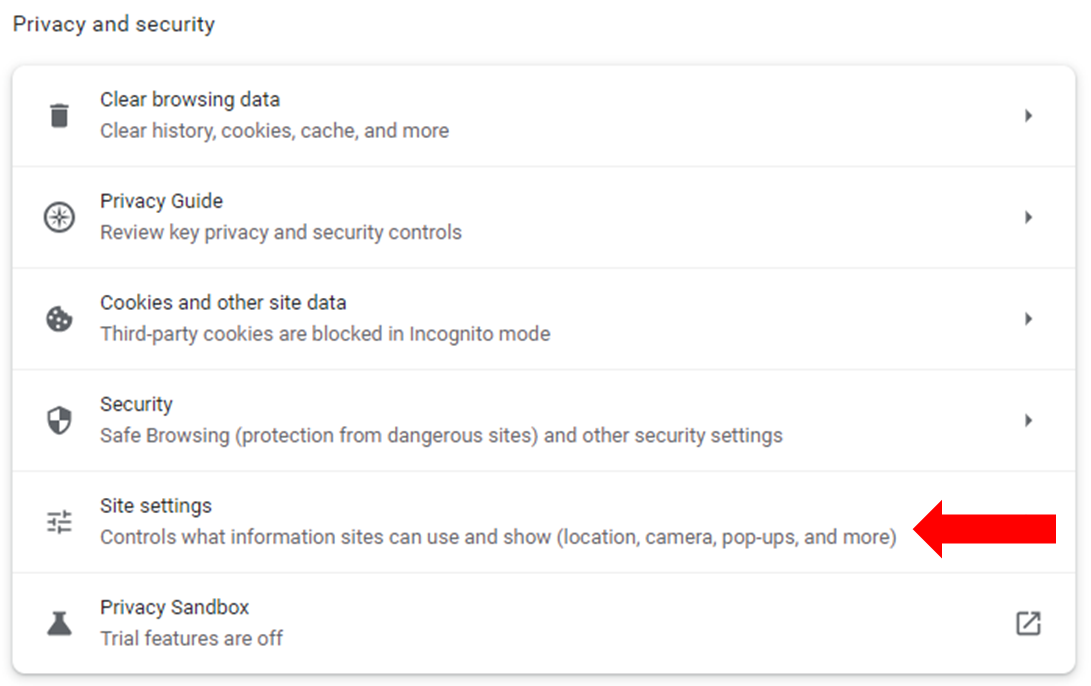Open the Security settings label
The width and height of the screenshot is (1091, 686).
point(136,404)
